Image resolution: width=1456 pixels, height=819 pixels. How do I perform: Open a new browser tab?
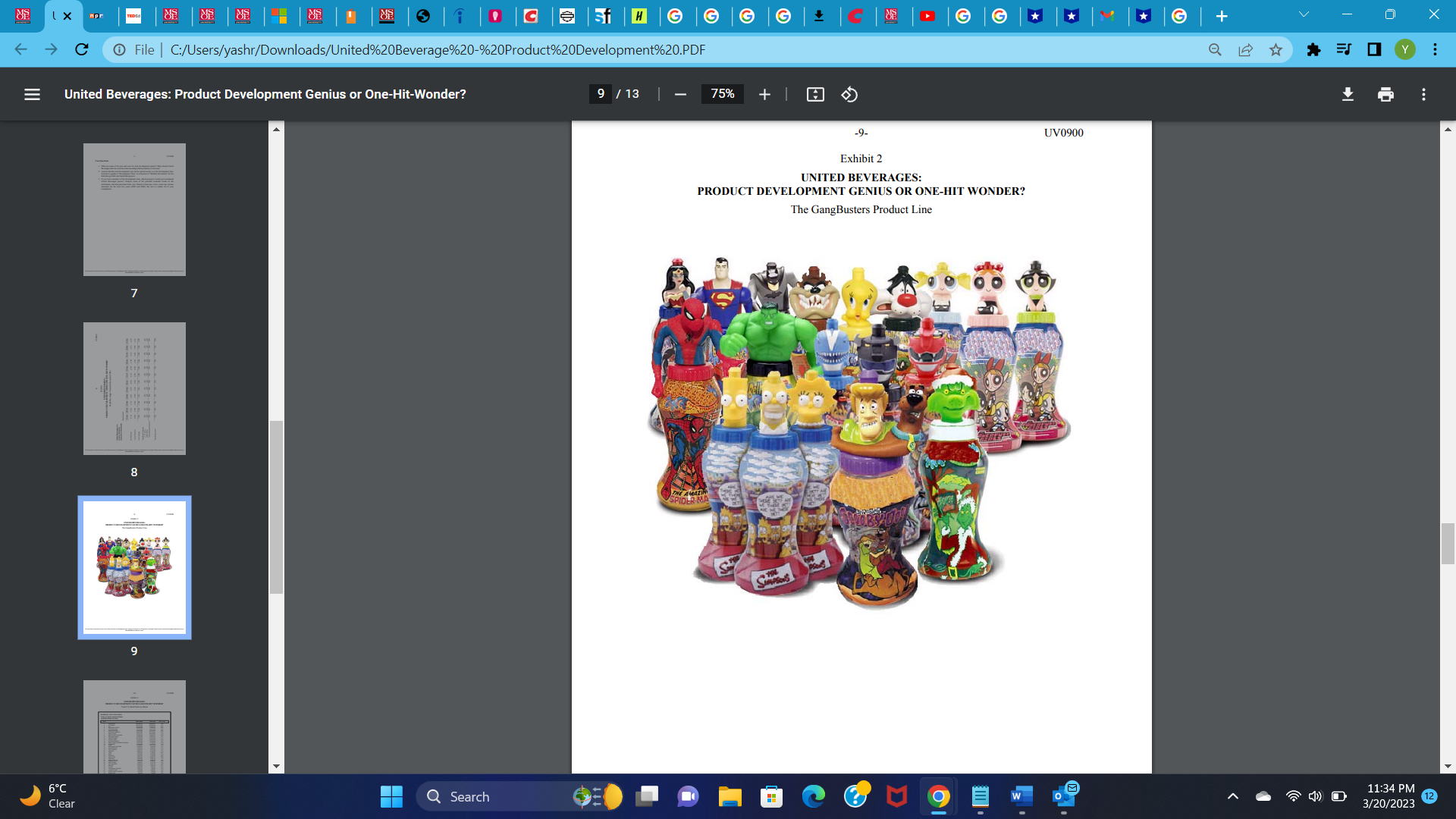click(x=1222, y=15)
